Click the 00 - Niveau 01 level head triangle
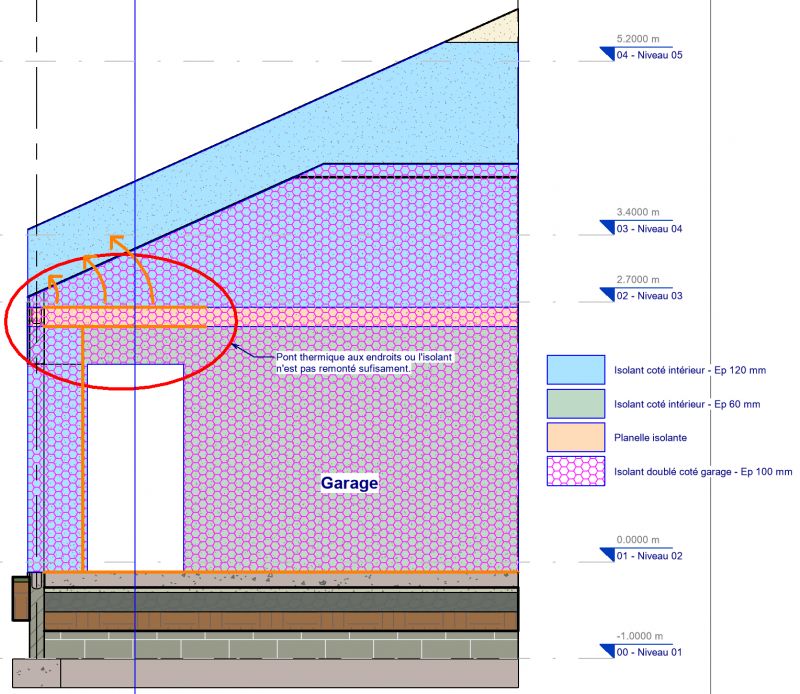Image resolution: width=800 pixels, height=694 pixels. click(607, 652)
